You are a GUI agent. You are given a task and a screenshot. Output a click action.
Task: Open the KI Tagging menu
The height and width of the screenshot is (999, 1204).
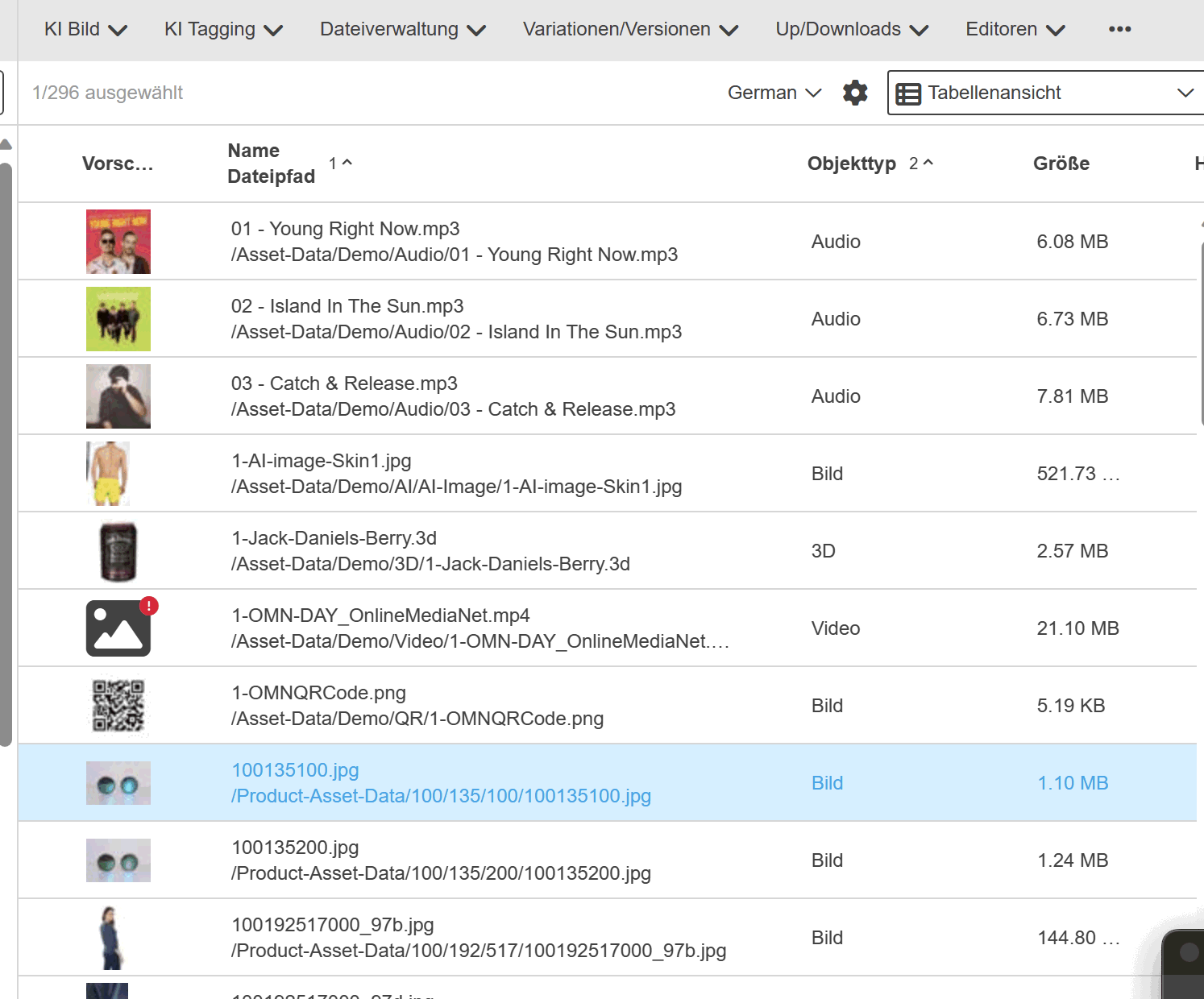[223, 29]
